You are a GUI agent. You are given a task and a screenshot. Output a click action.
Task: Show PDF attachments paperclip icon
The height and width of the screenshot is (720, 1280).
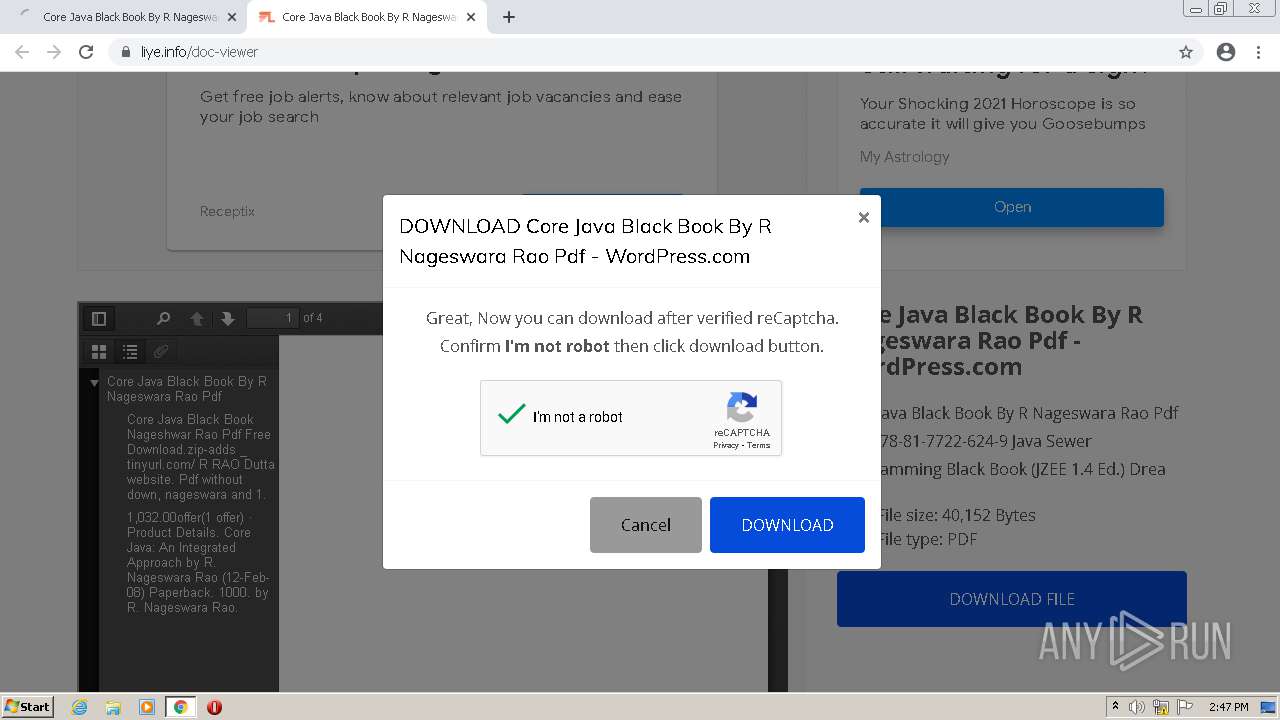click(x=160, y=351)
